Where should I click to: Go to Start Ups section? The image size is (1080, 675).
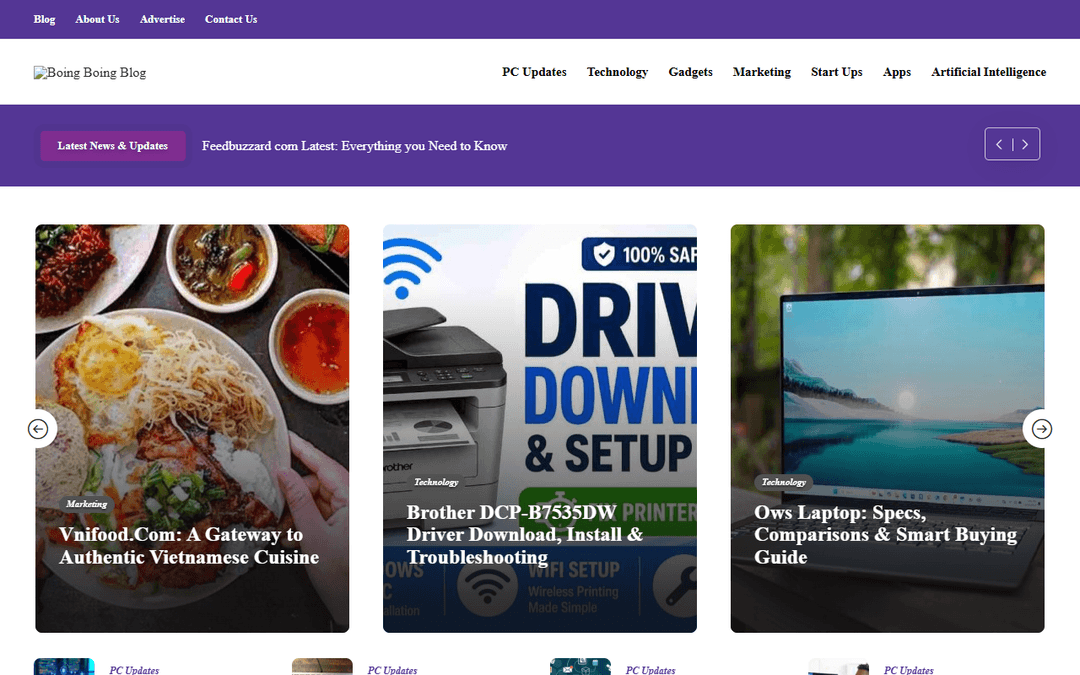[836, 72]
